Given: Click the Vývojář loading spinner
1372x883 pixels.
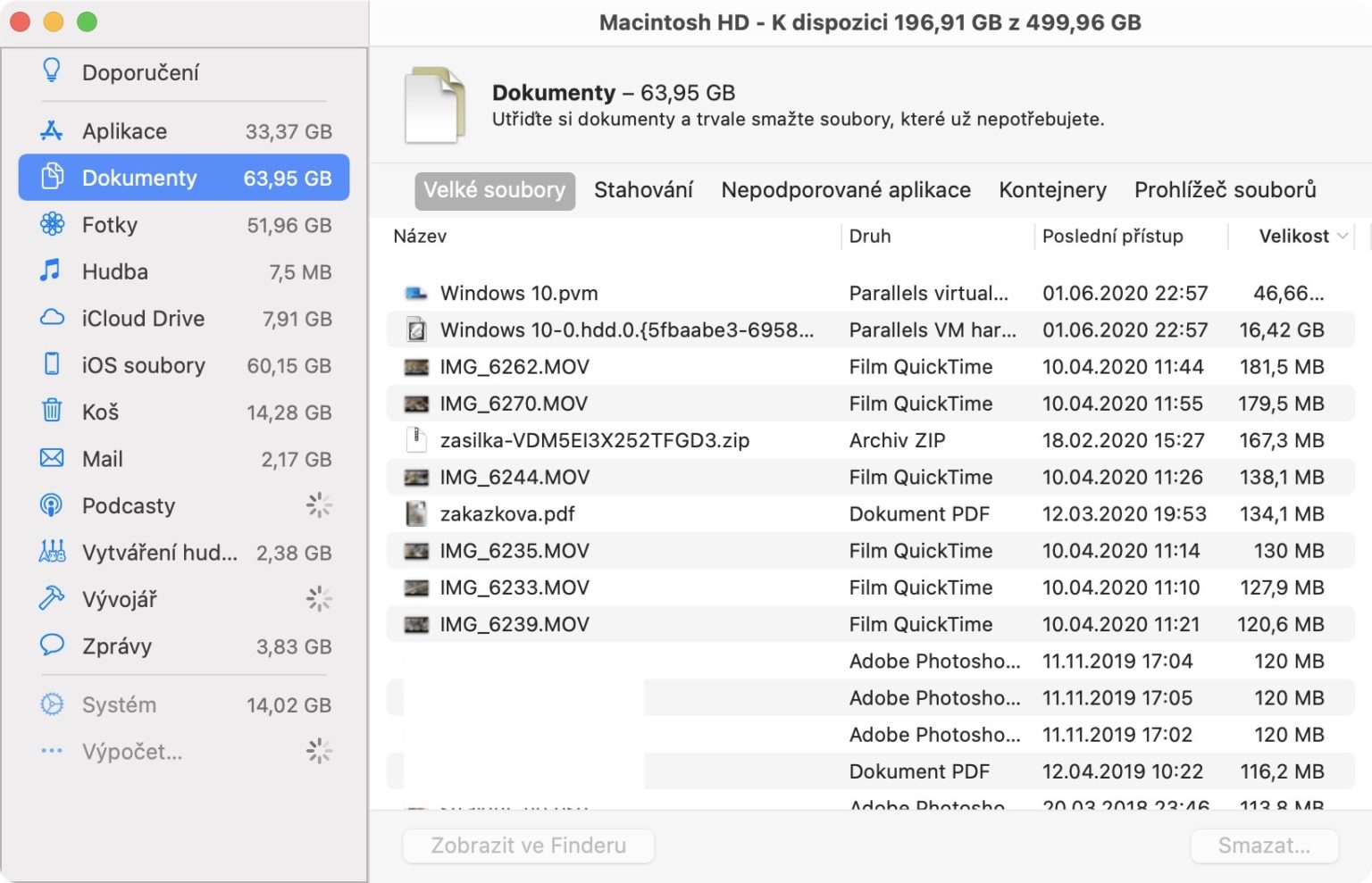Looking at the screenshot, I should (319, 598).
